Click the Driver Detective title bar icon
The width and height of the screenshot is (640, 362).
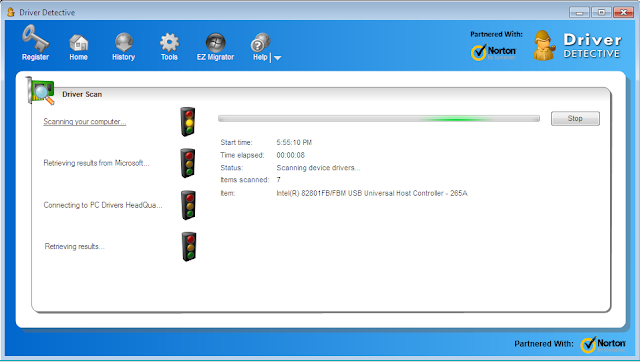pos(11,12)
